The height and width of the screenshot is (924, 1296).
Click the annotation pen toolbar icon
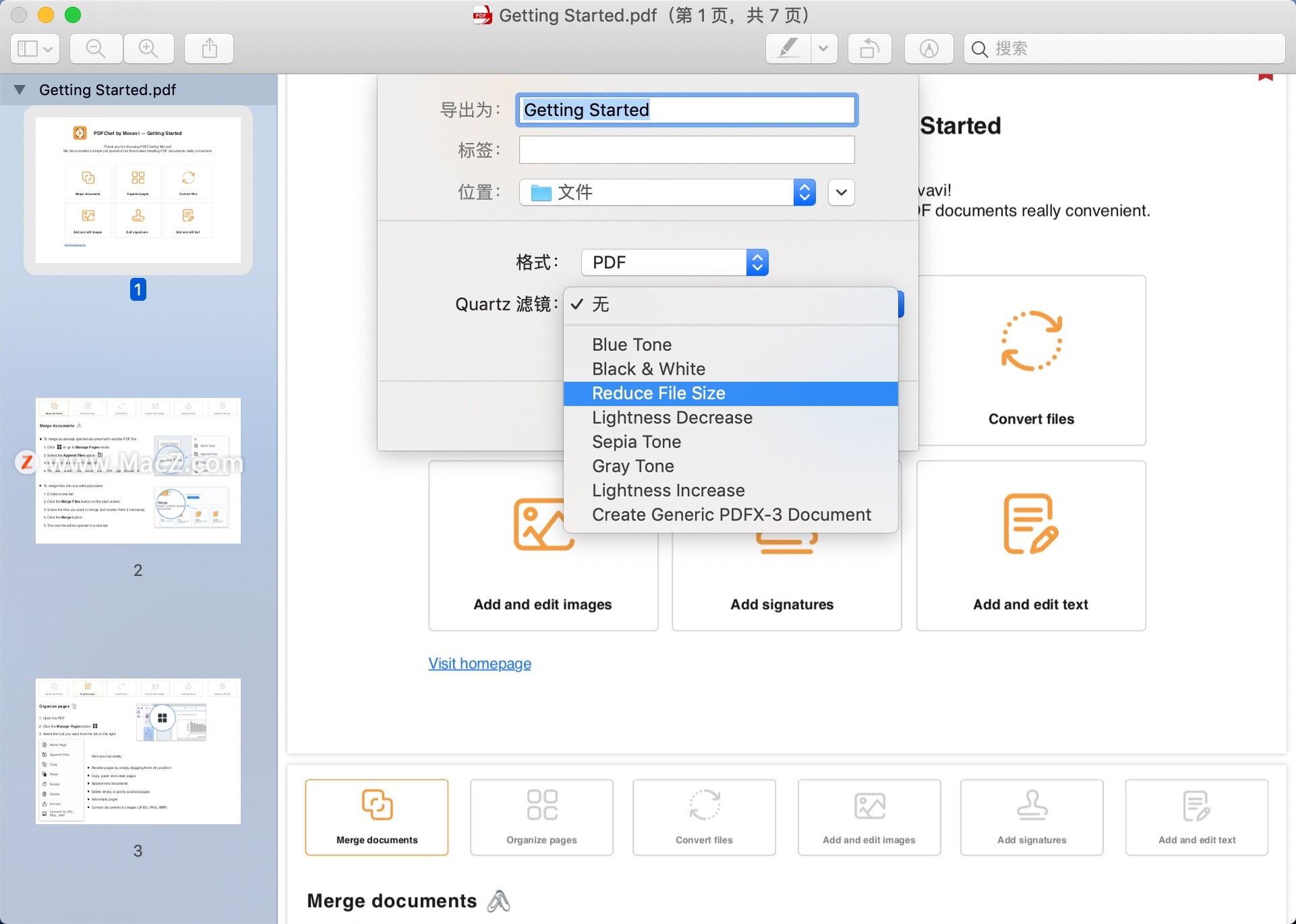tap(789, 48)
